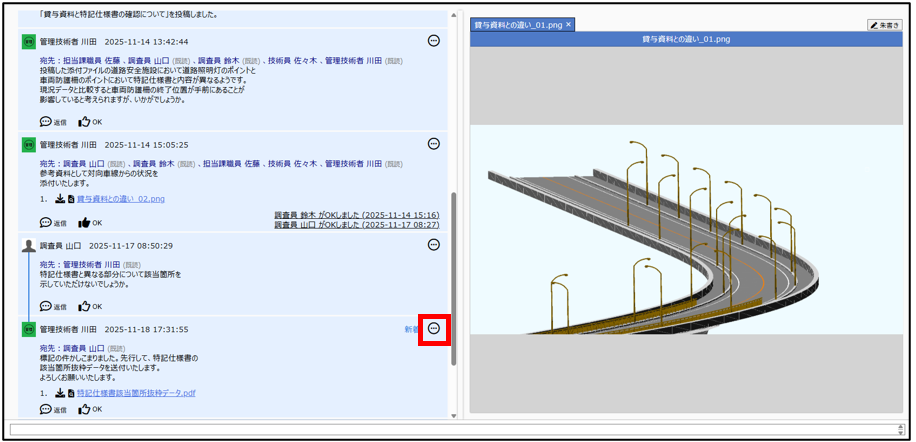
Task: Download the 特記仕様書該当箇所抜粋データ.pdf attachment
Action: 61,393
